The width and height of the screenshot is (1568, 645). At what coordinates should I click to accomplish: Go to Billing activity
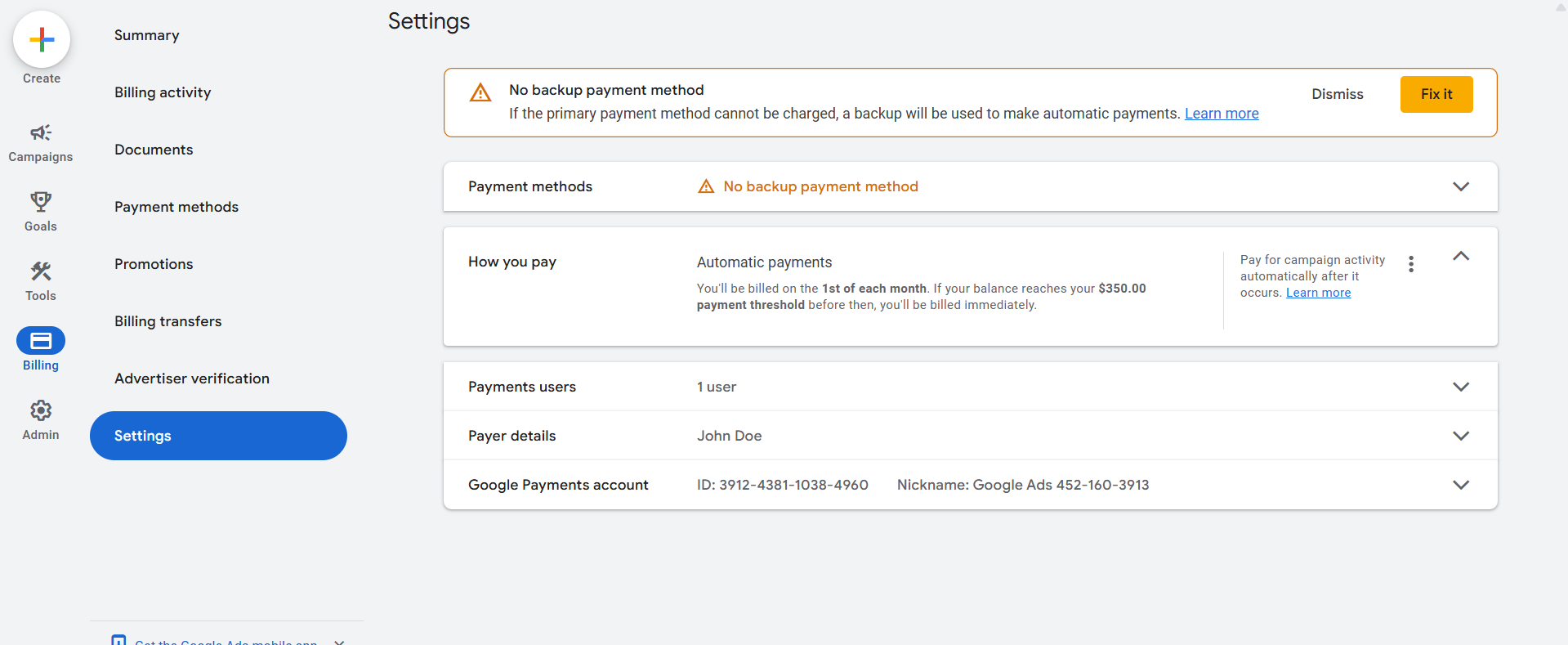tap(163, 92)
